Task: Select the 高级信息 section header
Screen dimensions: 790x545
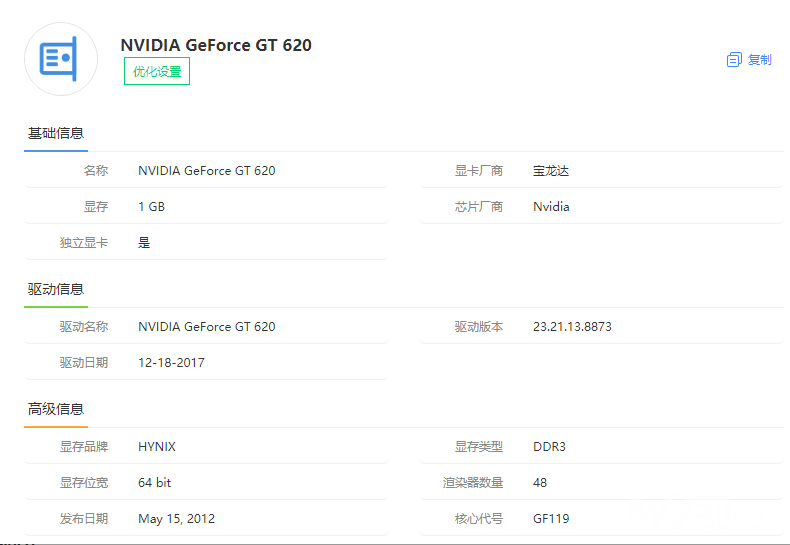Action: [56, 409]
